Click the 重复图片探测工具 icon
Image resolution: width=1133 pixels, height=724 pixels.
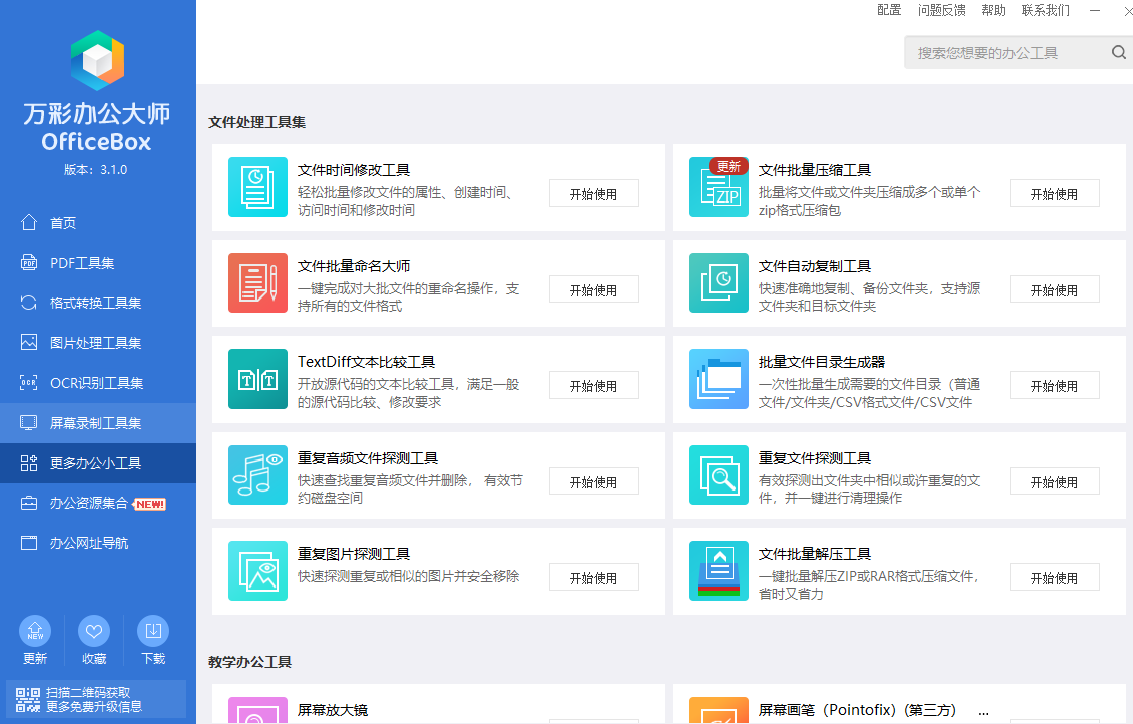(x=257, y=571)
